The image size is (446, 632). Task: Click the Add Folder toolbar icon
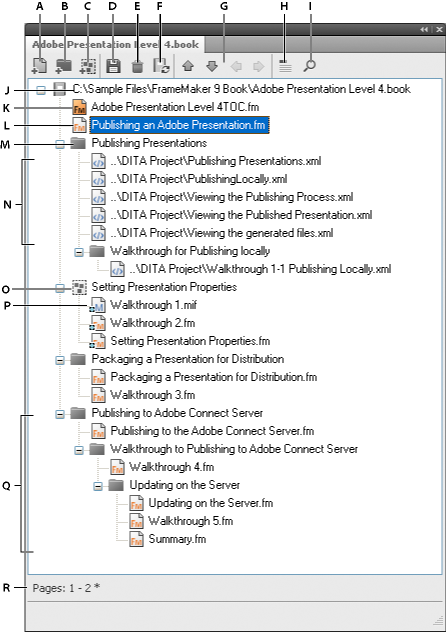(63, 66)
